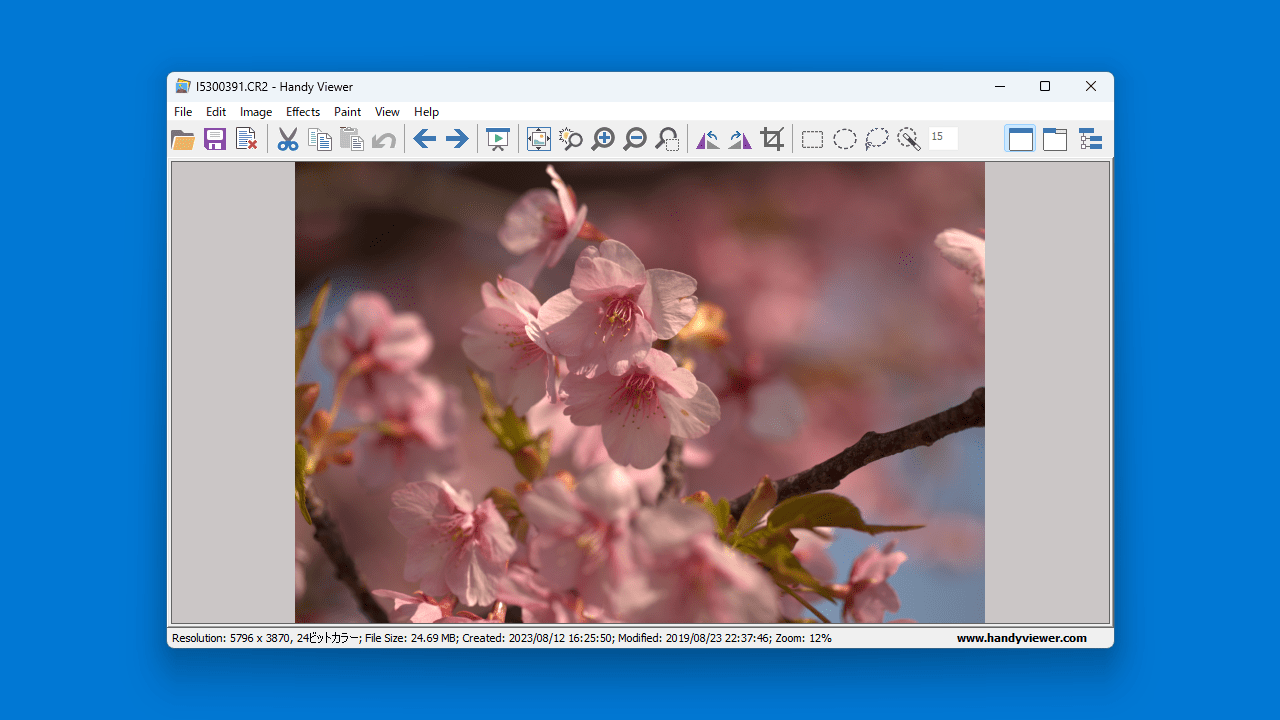Paste from clipboard via the toolbar
Screen dimensions: 1280x720
[x=352, y=139]
